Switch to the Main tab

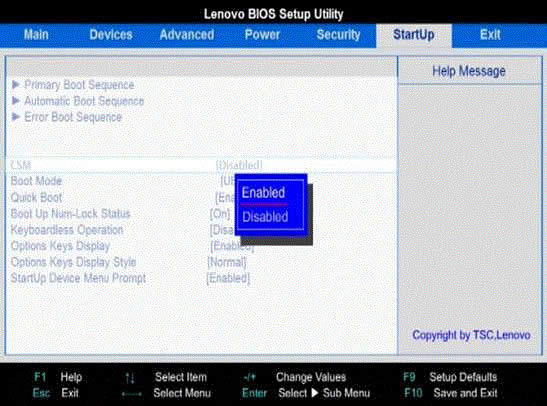(36, 35)
